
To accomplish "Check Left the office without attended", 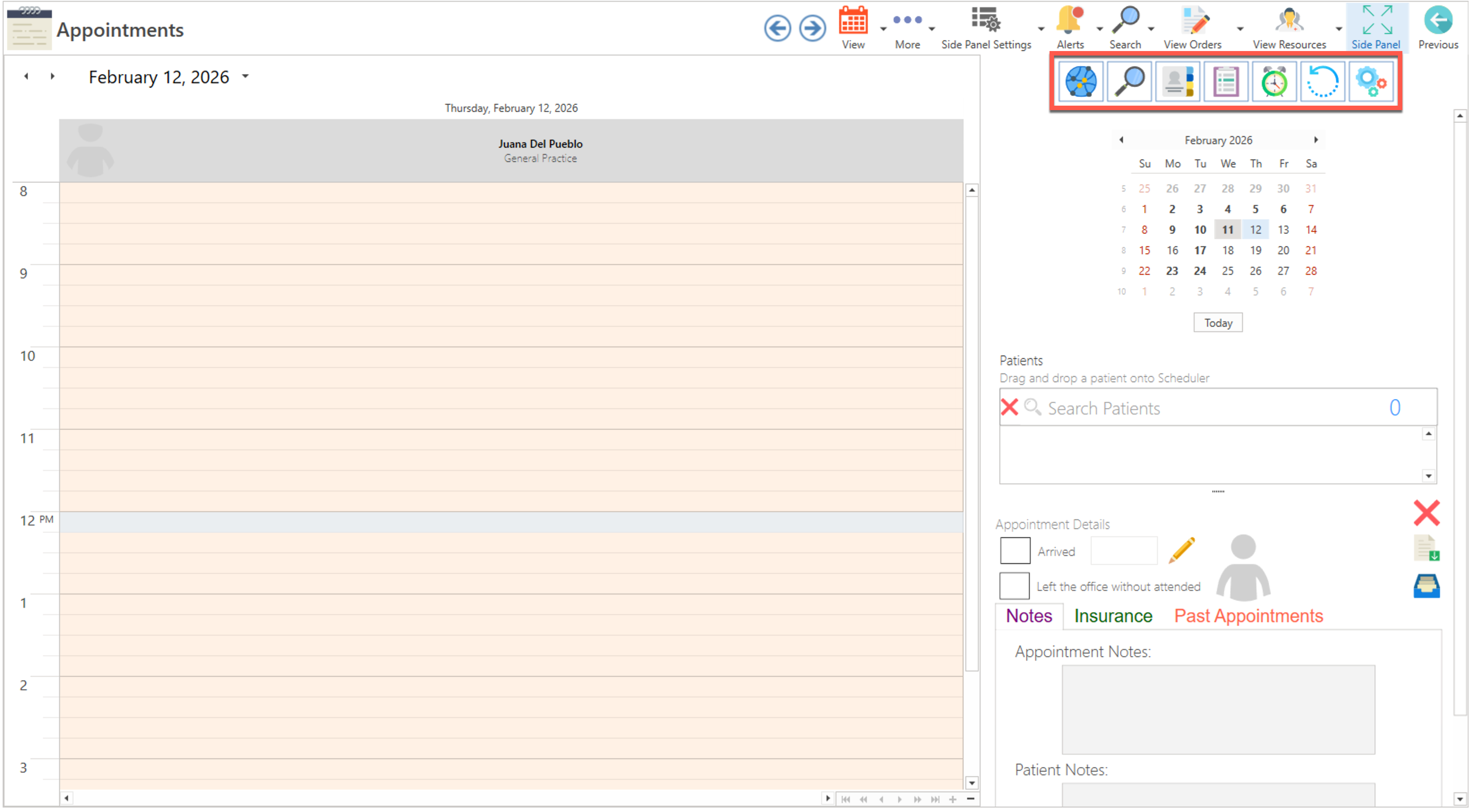I will click(x=1015, y=586).
